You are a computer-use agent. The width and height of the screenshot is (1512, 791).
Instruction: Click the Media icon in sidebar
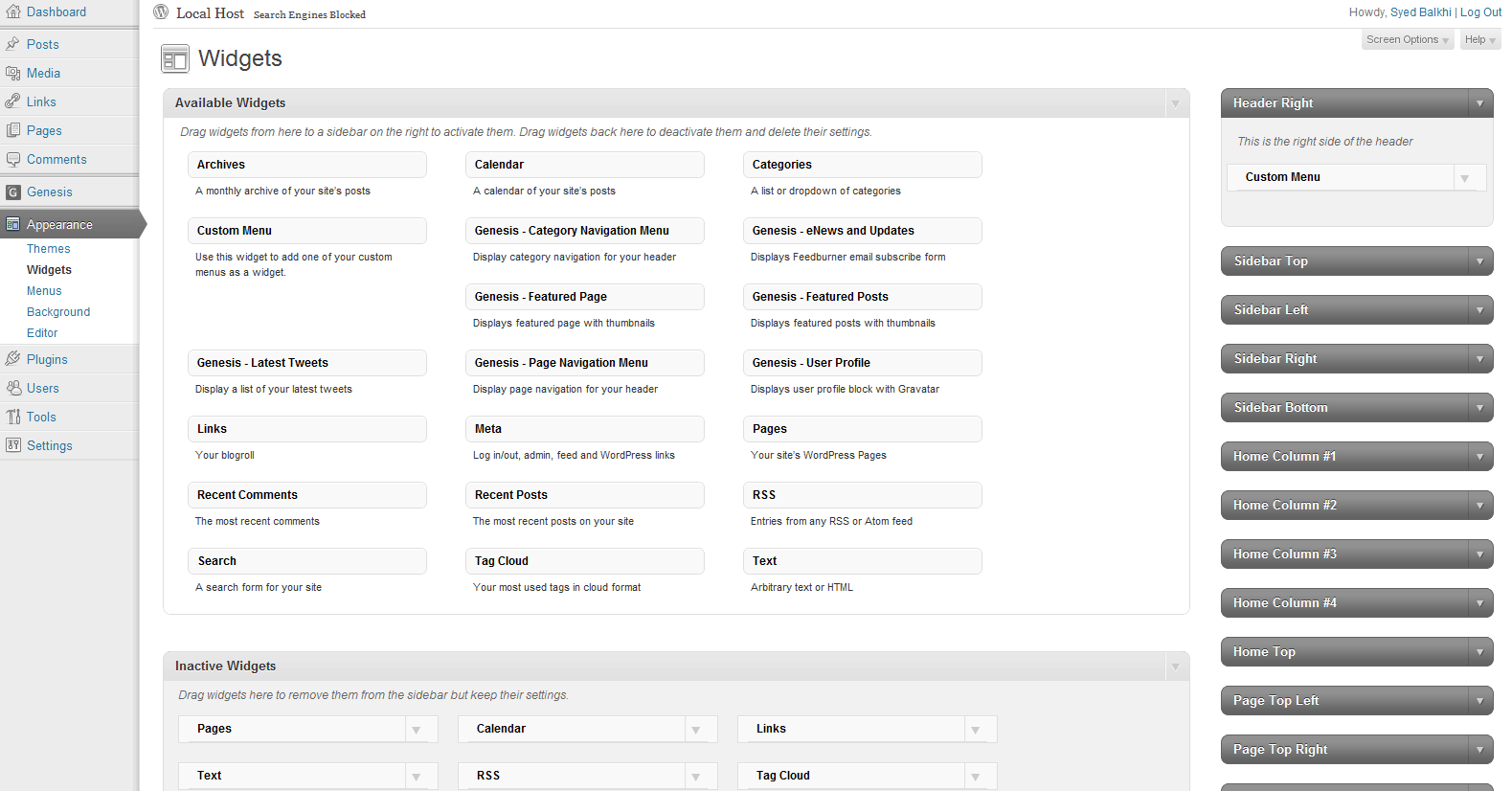[x=12, y=73]
